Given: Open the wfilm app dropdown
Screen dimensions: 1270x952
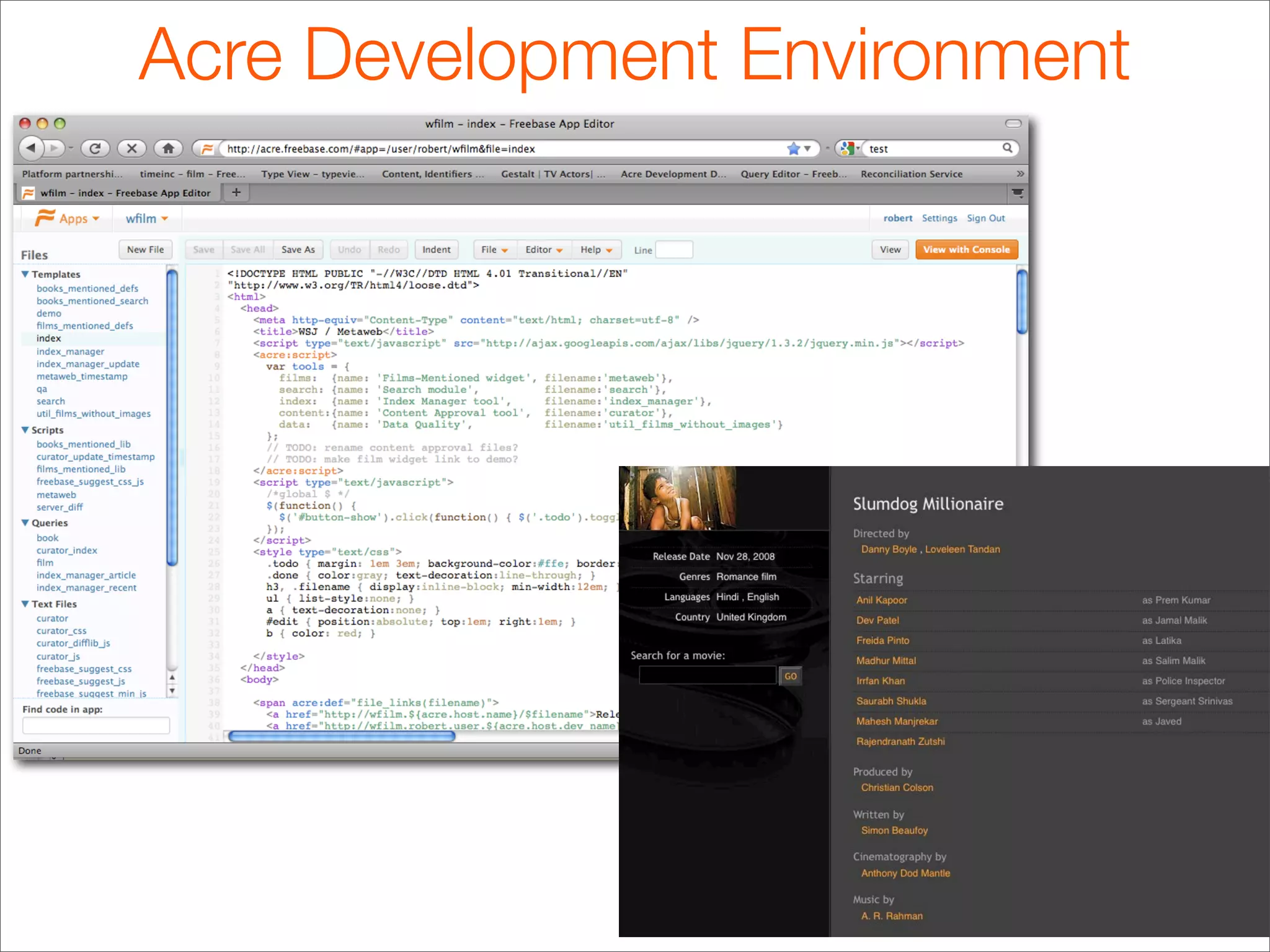Looking at the screenshot, I should [147, 219].
